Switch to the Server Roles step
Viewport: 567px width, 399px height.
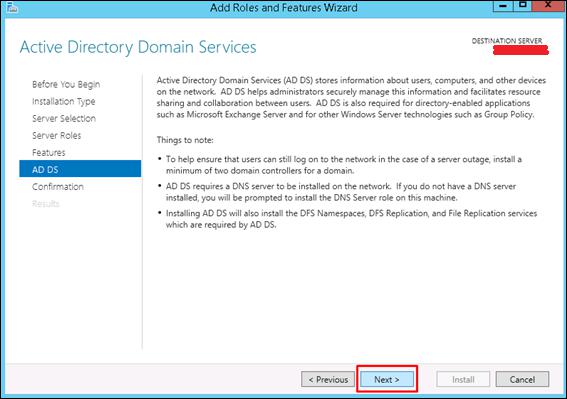[x=57, y=135]
